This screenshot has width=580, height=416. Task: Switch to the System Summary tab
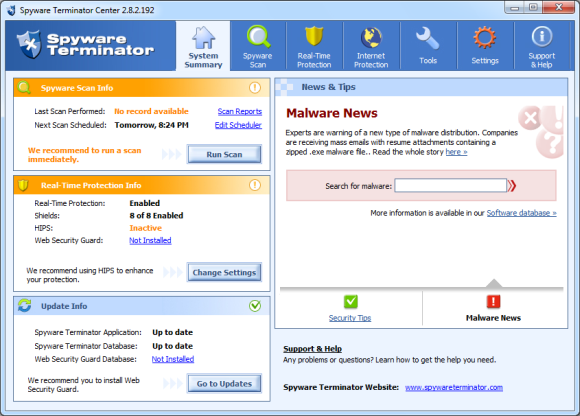pos(203,46)
